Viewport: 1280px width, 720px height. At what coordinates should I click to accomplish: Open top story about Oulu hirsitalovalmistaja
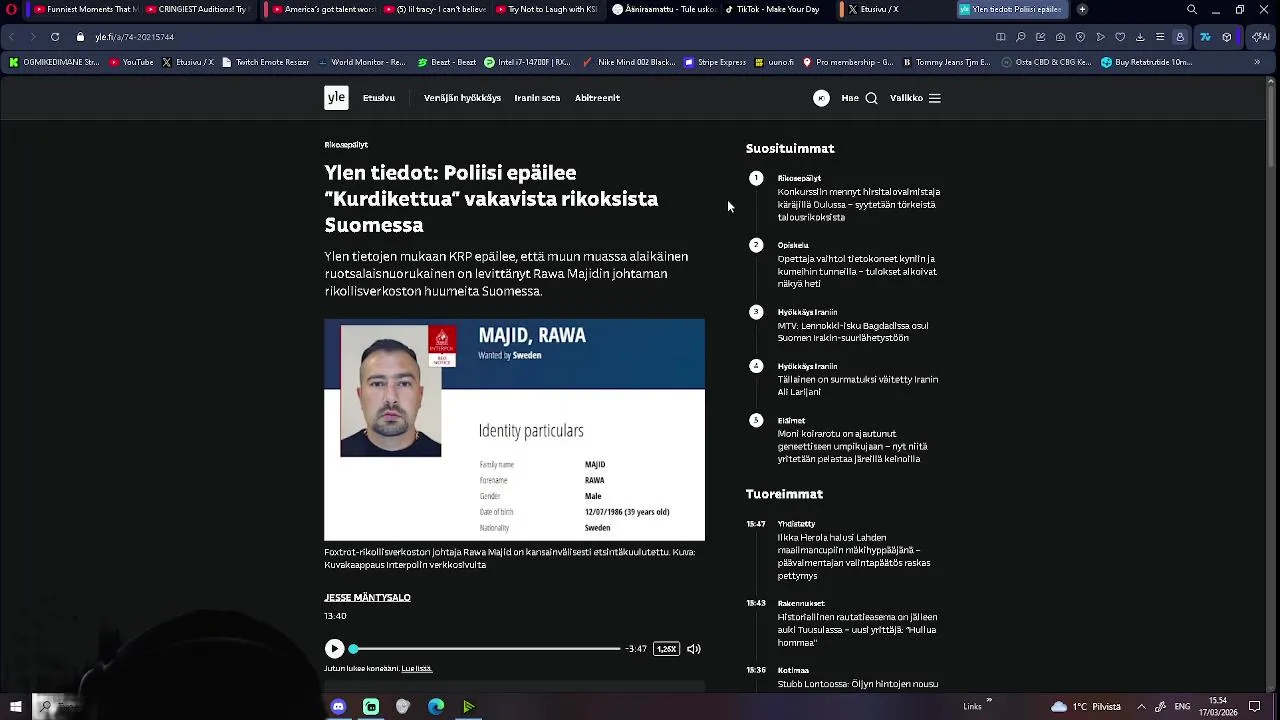858,204
